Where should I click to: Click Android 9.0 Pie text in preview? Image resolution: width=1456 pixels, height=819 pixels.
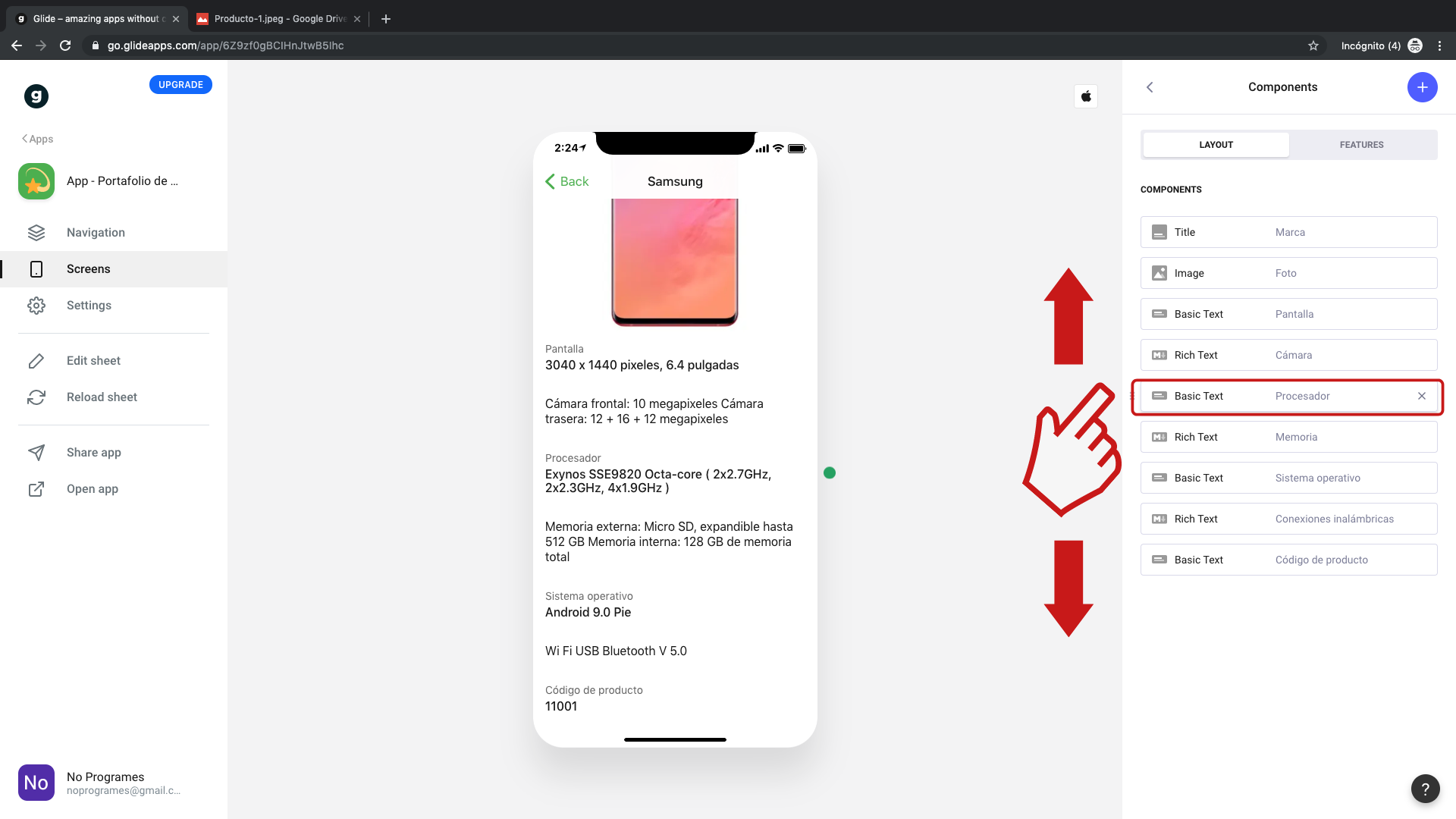click(x=588, y=612)
